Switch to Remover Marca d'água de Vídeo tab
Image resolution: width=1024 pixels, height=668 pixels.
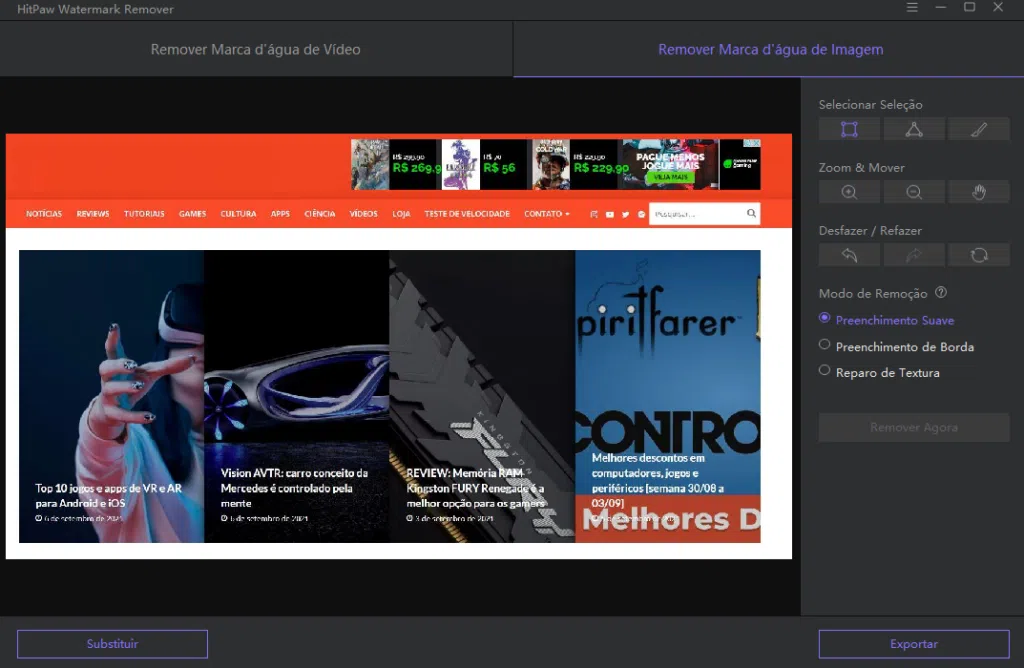(256, 50)
